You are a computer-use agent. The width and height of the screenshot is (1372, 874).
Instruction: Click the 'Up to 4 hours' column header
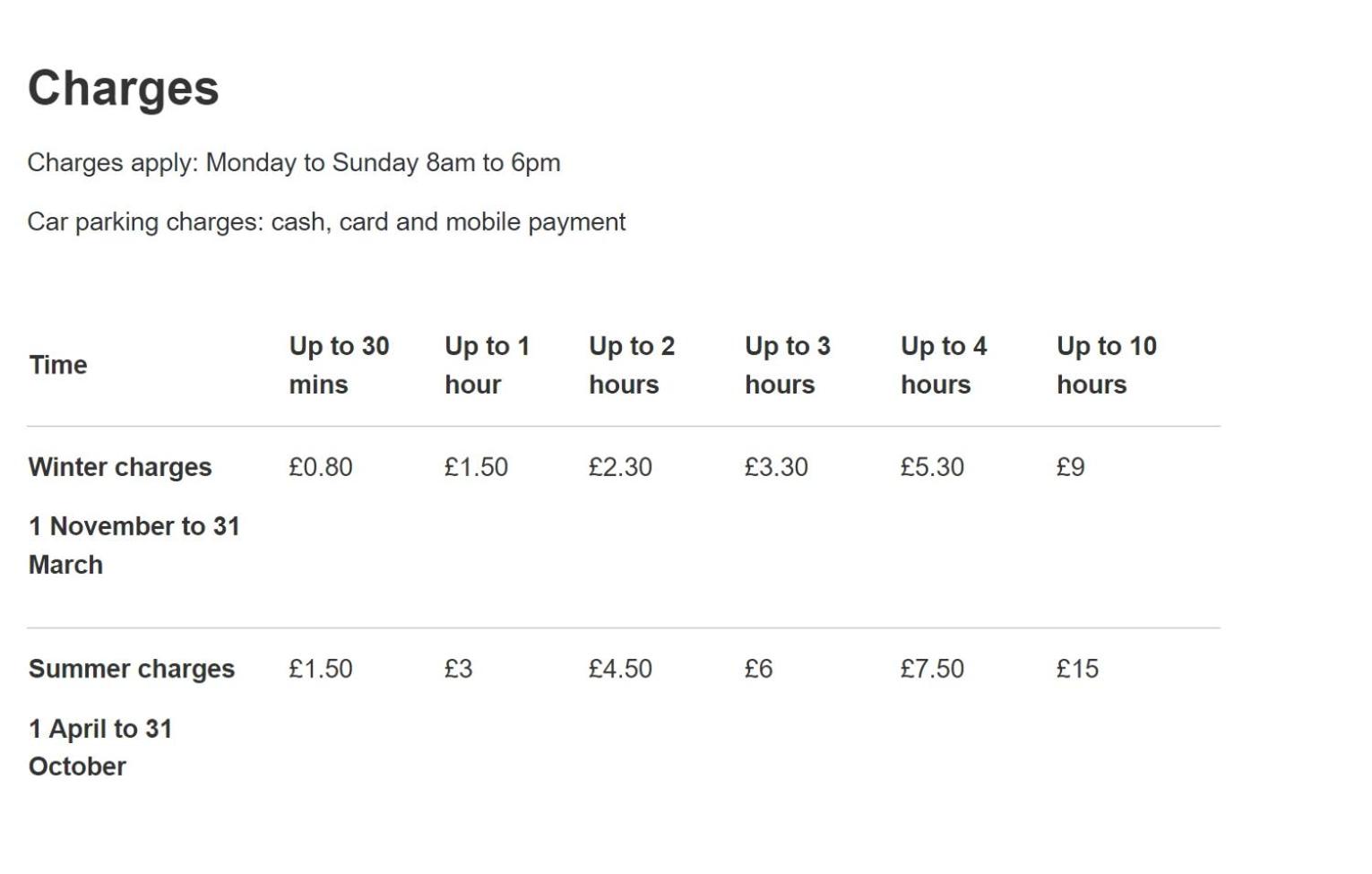click(x=943, y=365)
